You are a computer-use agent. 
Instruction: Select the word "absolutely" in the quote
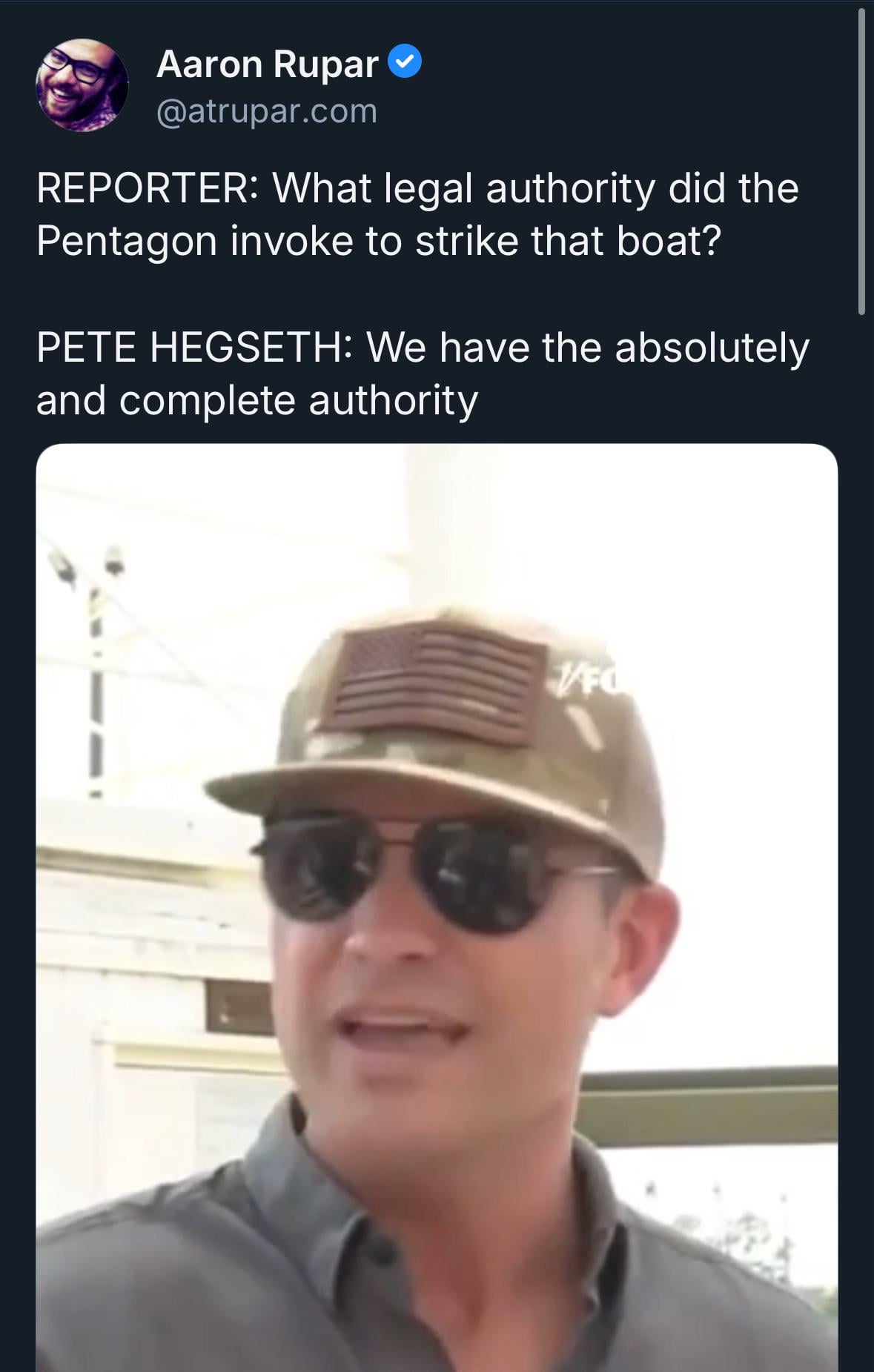pyautogui.click(x=712, y=348)
